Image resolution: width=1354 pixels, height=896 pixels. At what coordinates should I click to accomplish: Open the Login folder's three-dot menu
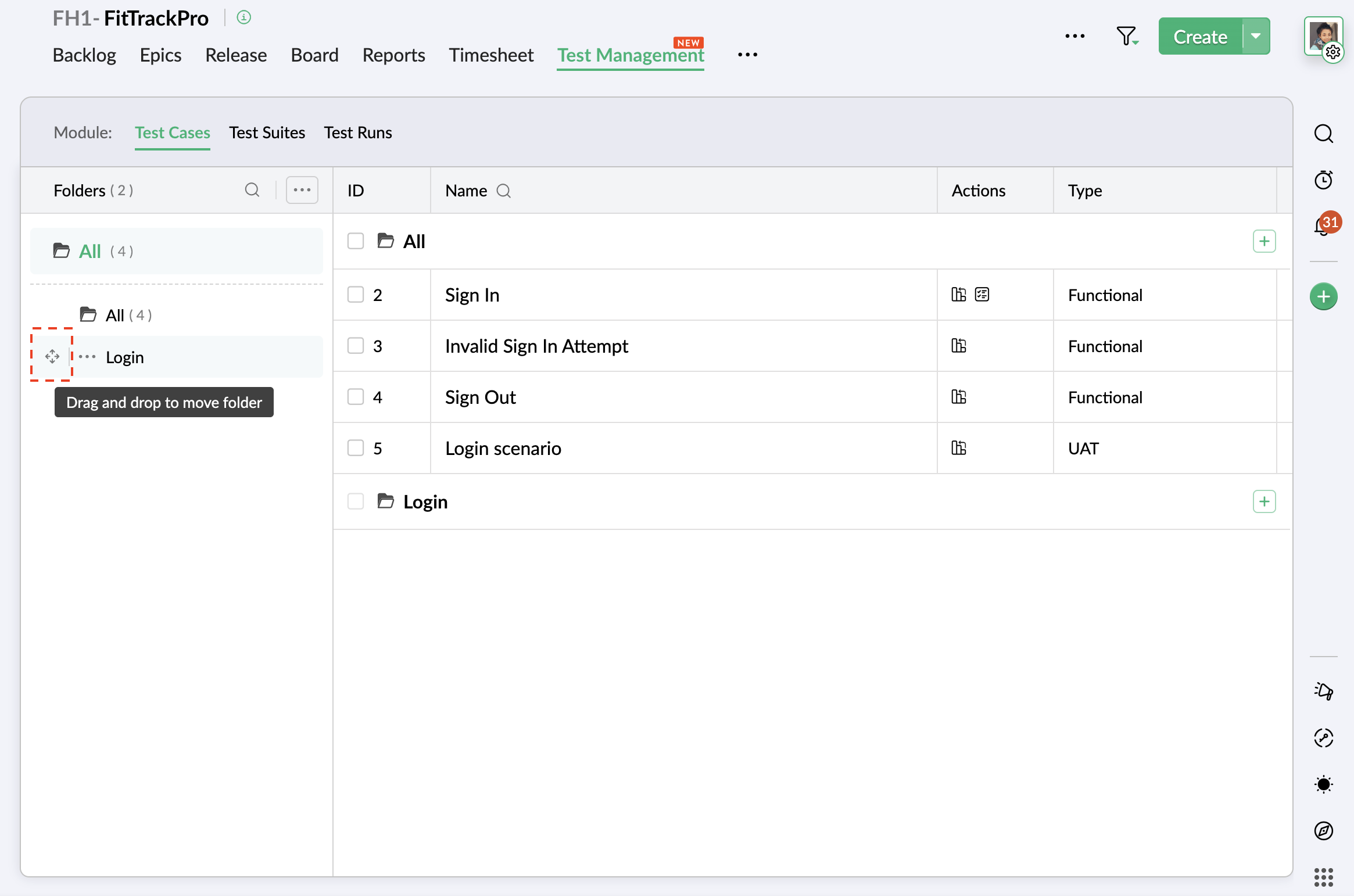click(x=87, y=357)
